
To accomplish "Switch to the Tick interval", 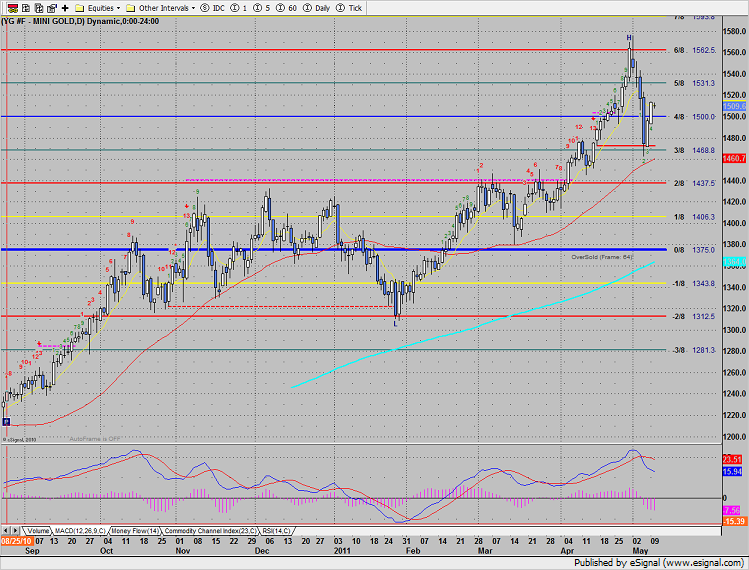I will click(x=349, y=8).
